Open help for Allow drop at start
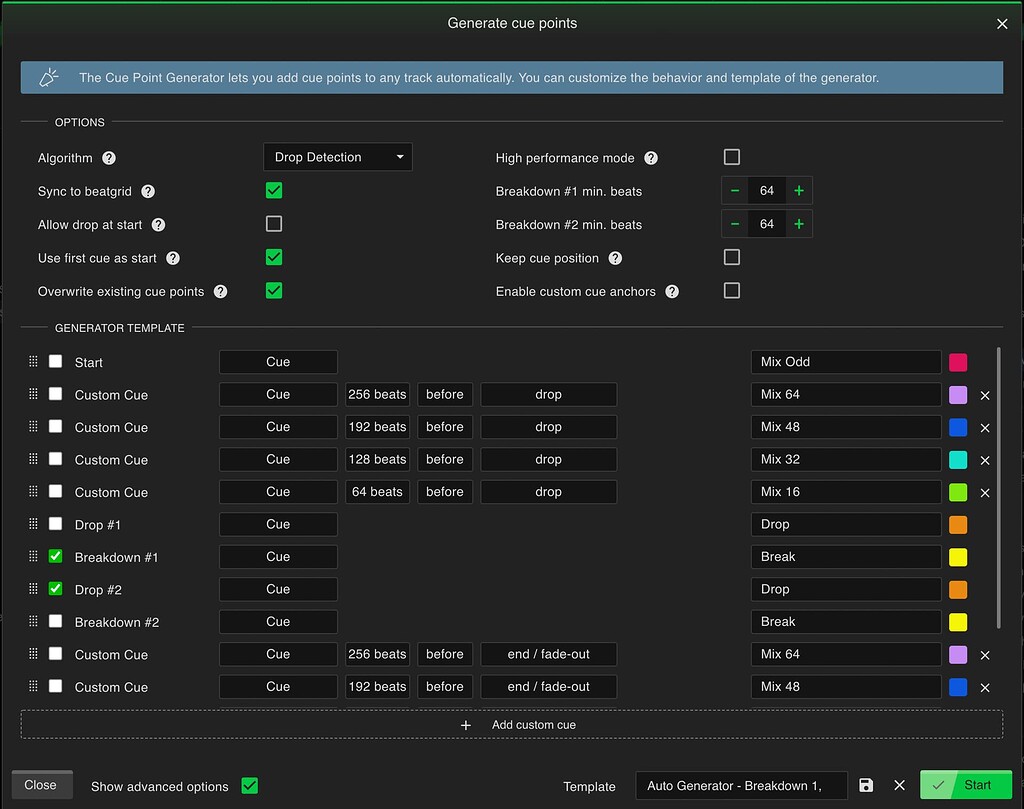 (x=158, y=224)
